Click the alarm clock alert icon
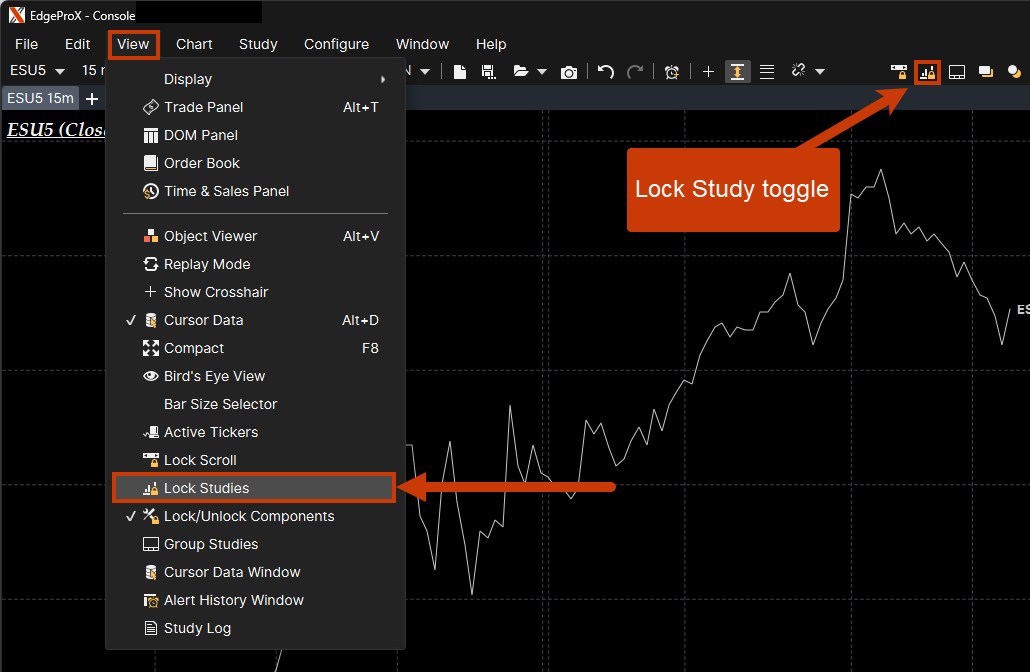 pyautogui.click(x=672, y=72)
